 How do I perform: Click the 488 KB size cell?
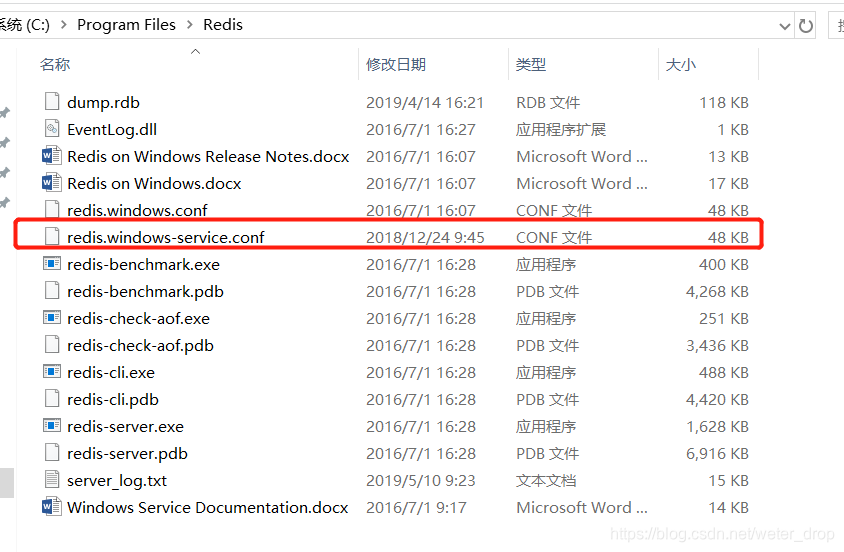pos(724,372)
